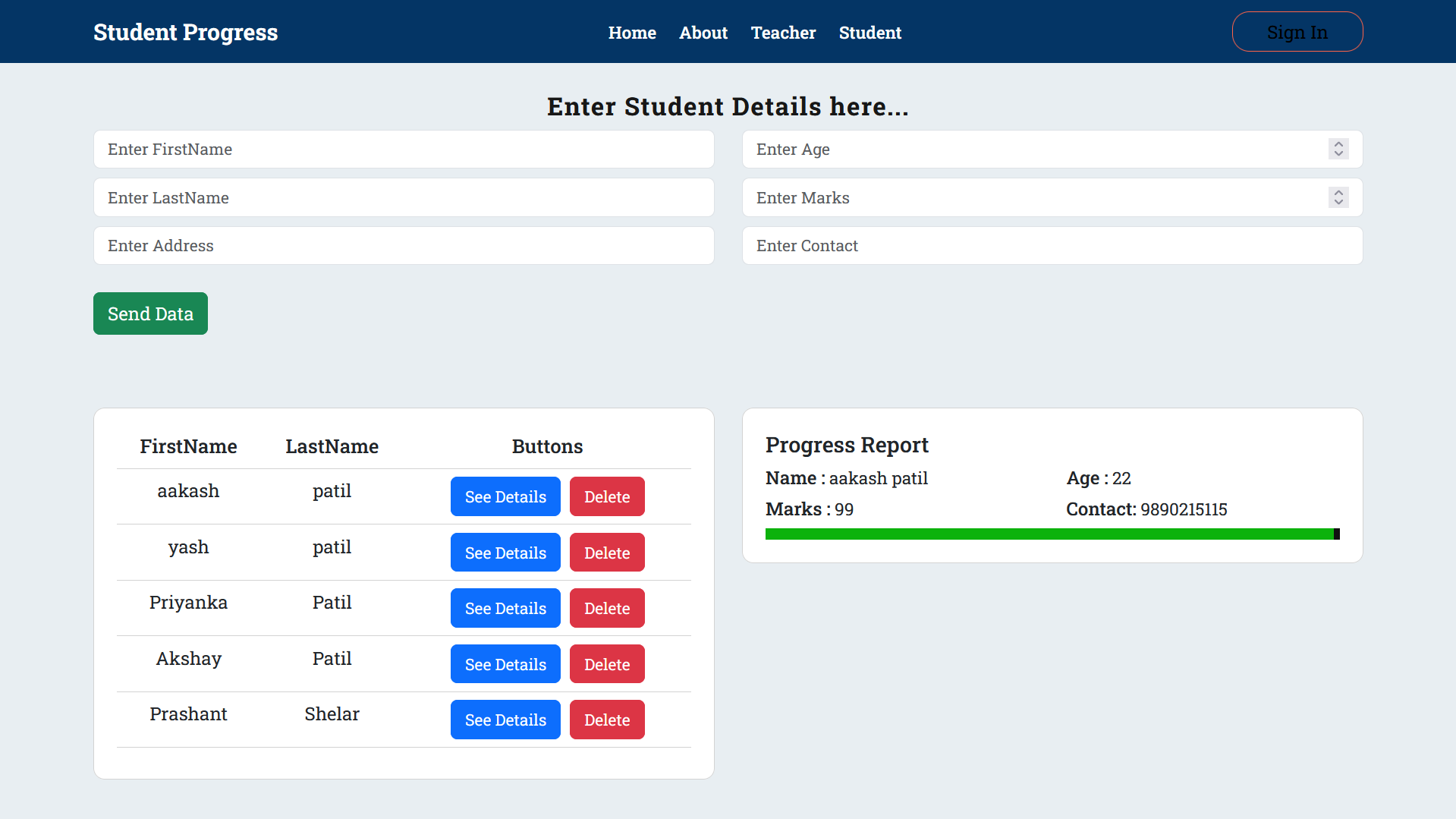Viewport: 1456px width, 819px height.
Task: Delete the Prashant Shelar row
Action: click(607, 720)
